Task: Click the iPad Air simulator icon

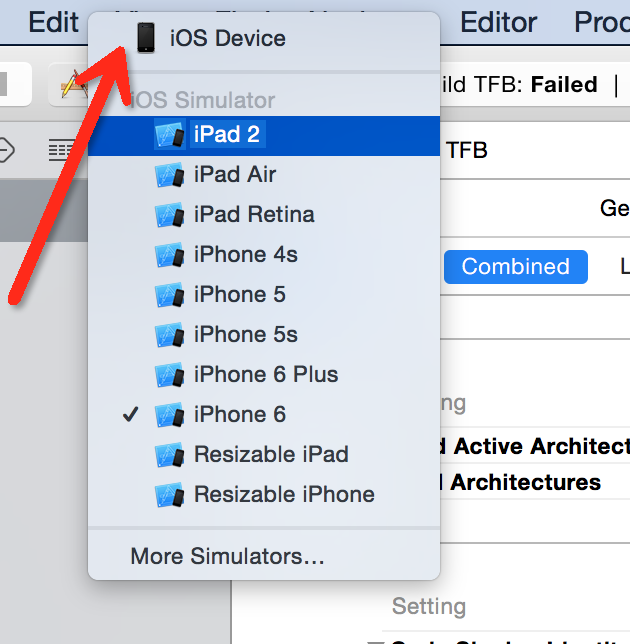Action: tap(170, 175)
